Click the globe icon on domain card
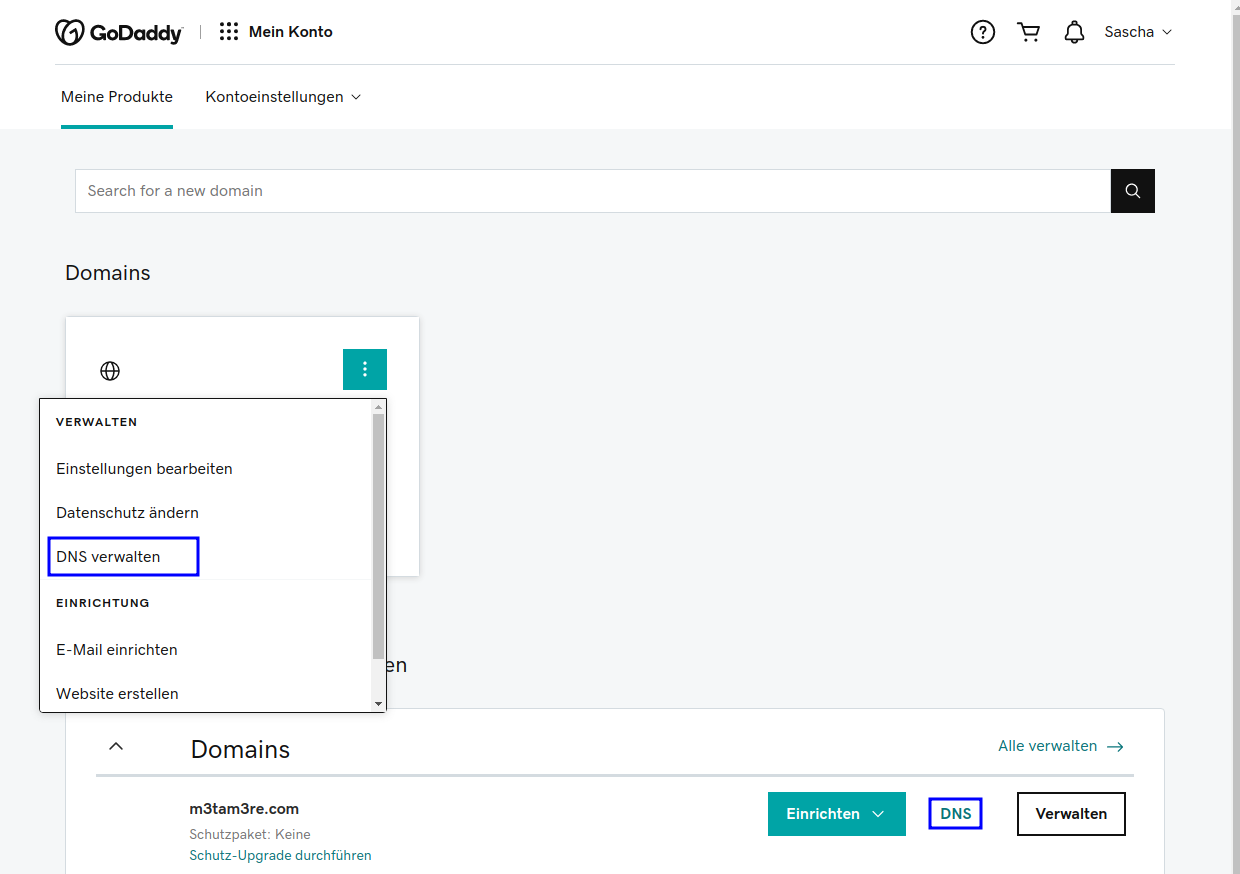This screenshot has width=1240, height=874. (110, 371)
